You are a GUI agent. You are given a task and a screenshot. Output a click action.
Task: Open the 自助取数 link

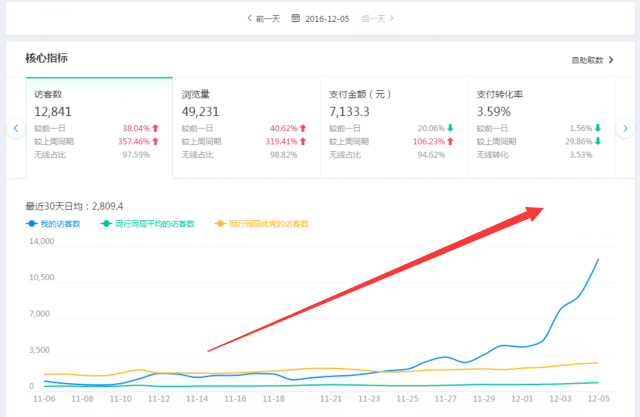click(x=590, y=60)
